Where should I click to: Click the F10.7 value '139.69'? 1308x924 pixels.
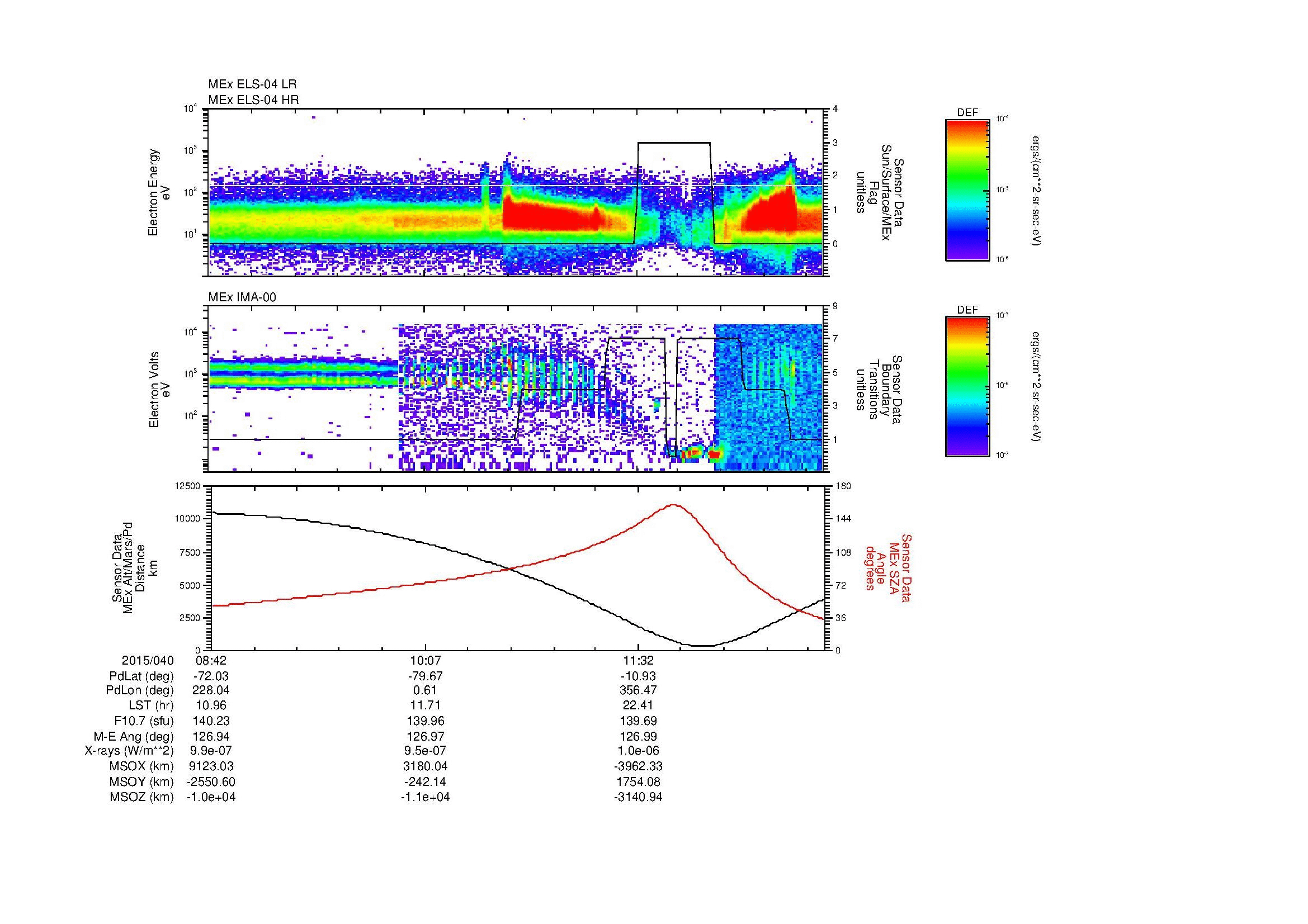(x=638, y=721)
